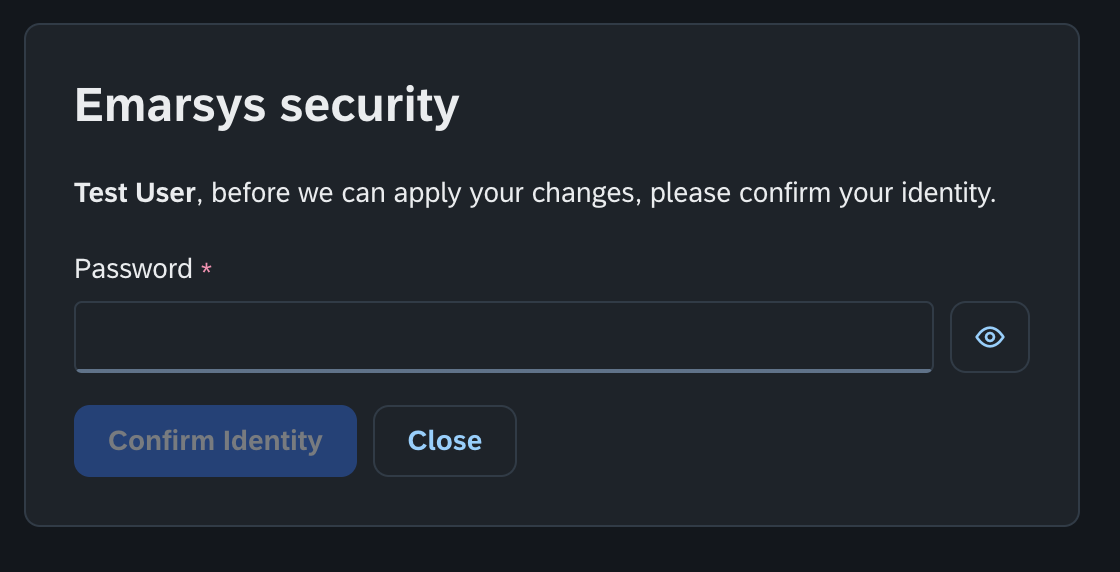The image size is (1120, 572).
Task: Click the outlined Close button
Action: [x=444, y=441]
